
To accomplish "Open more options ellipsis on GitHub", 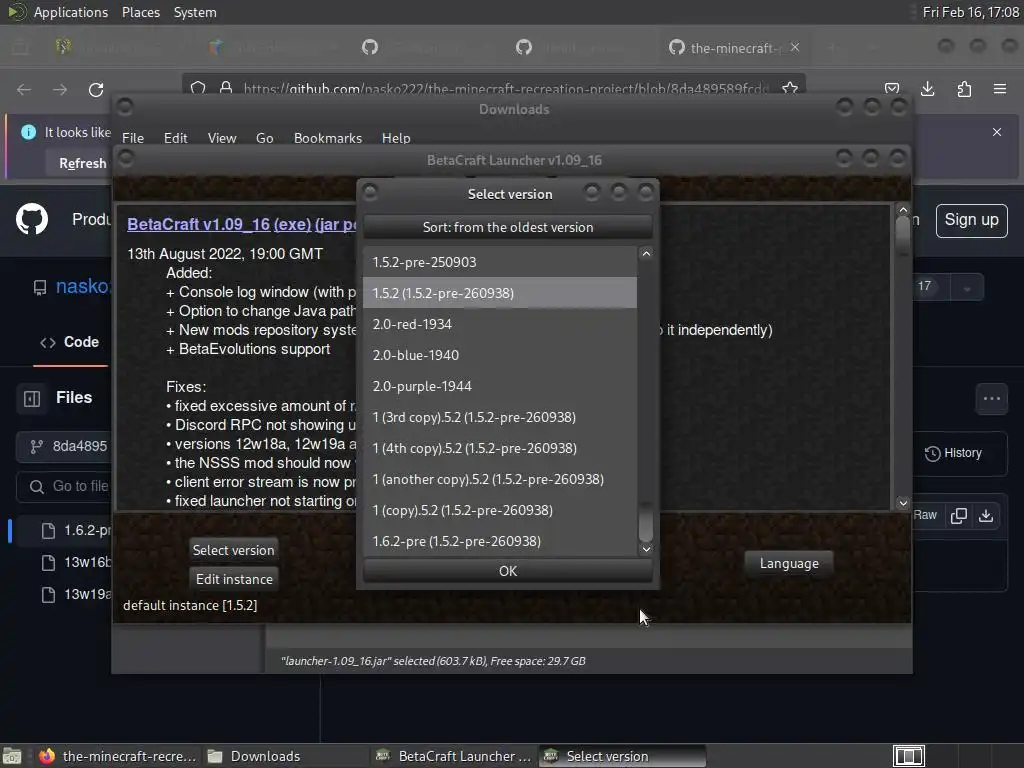I will 991,398.
